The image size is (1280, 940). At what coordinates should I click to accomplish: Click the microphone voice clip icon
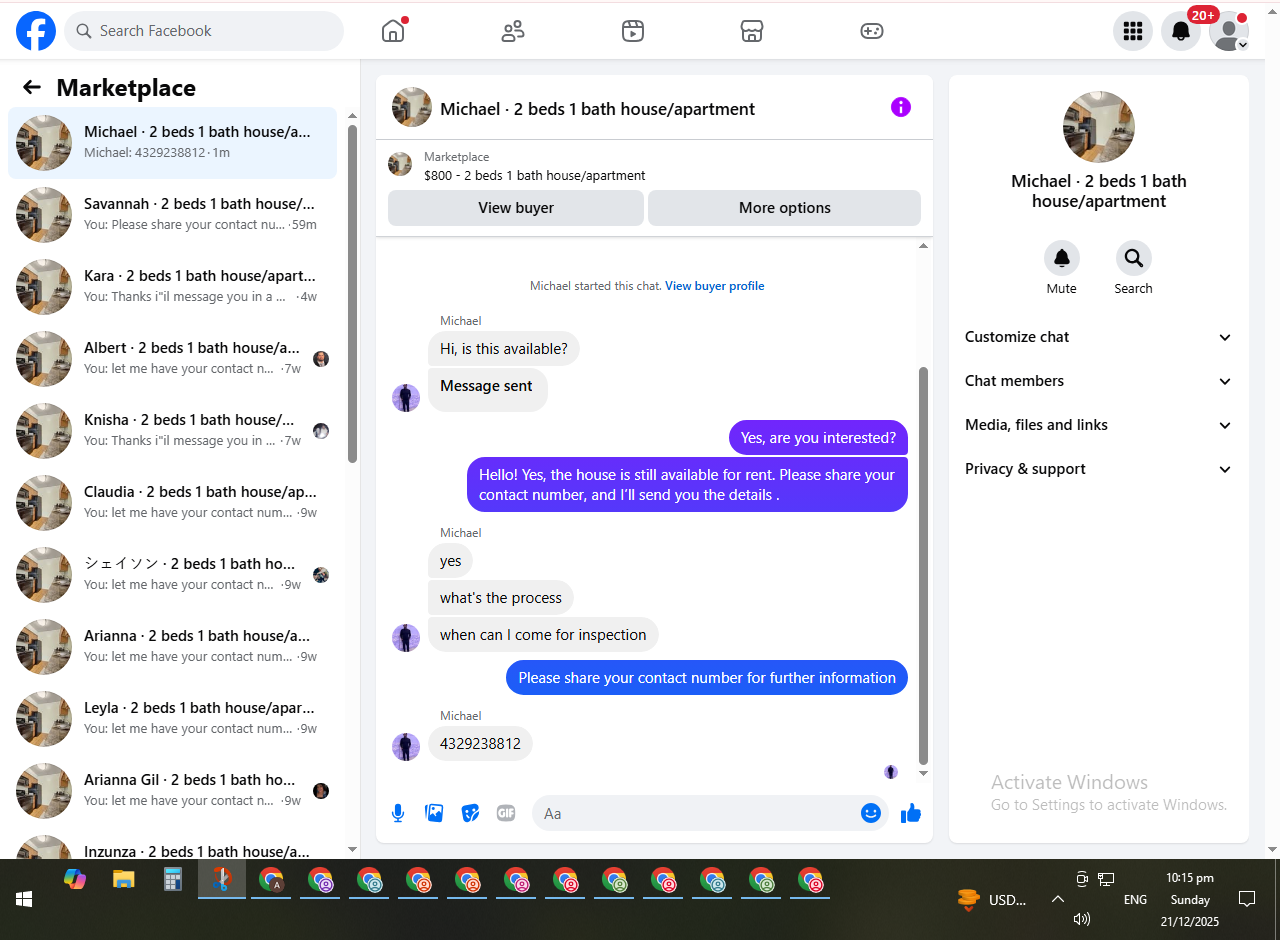pyautogui.click(x=398, y=813)
